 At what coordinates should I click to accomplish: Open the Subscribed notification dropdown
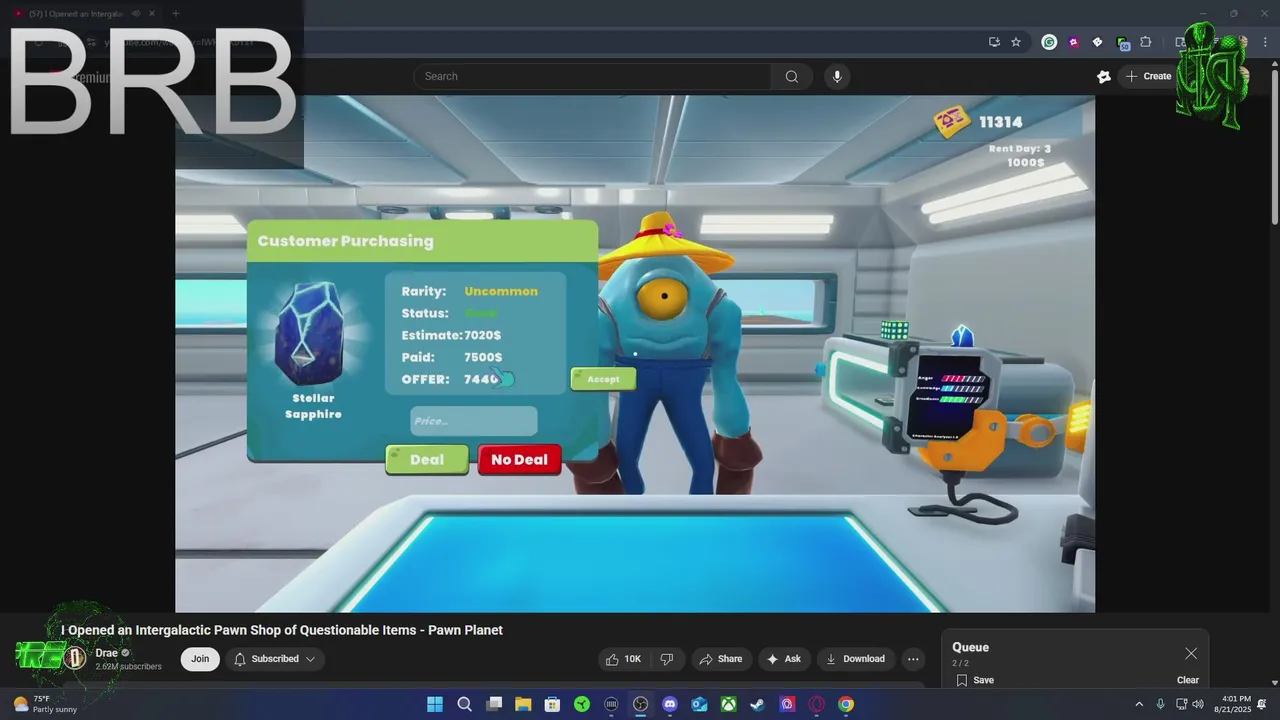click(275, 659)
